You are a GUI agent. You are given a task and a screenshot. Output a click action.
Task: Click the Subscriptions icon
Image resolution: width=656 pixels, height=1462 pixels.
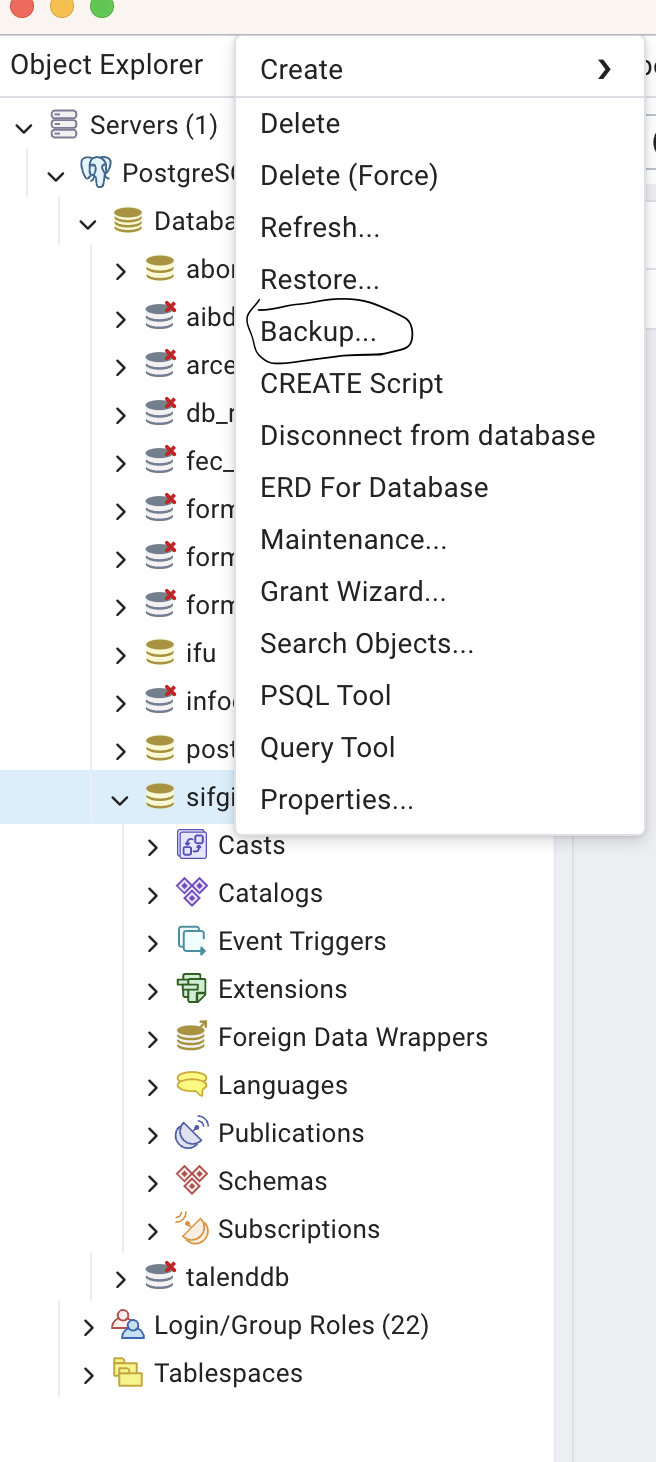(x=191, y=1229)
